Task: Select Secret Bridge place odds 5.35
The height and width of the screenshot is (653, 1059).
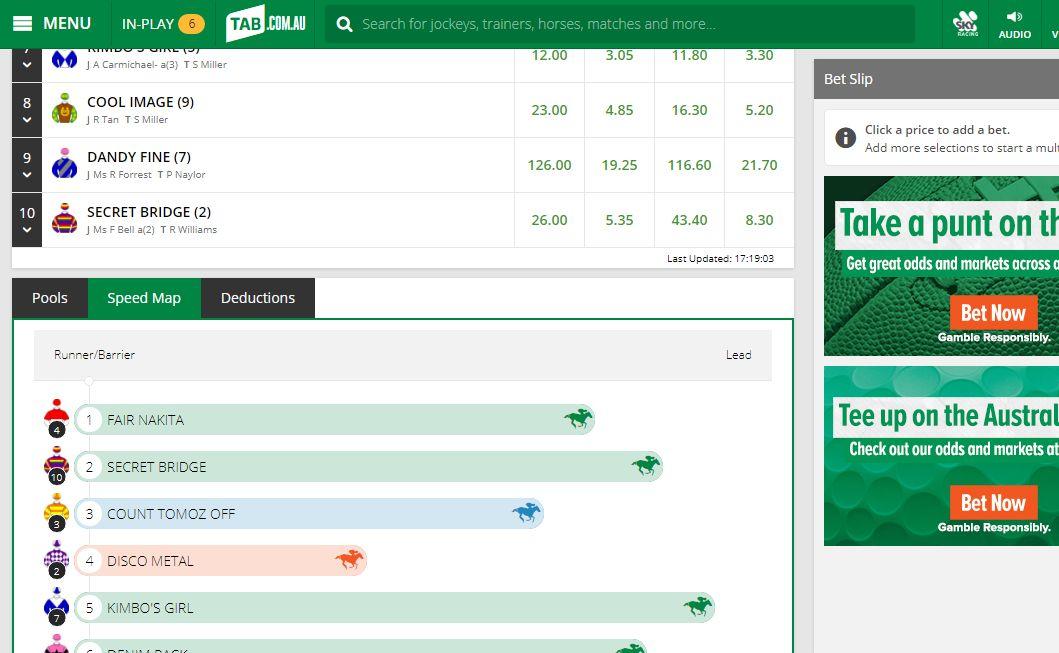Action: point(619,220)
